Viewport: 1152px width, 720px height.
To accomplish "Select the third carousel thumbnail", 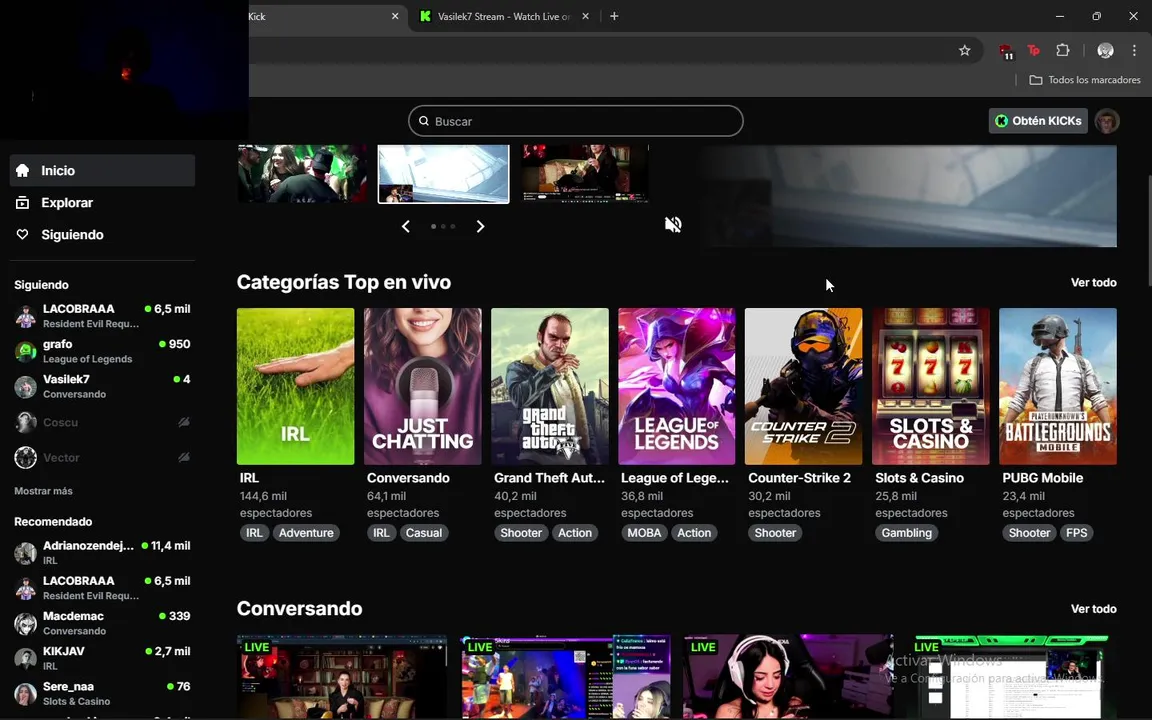I will 586,173.
